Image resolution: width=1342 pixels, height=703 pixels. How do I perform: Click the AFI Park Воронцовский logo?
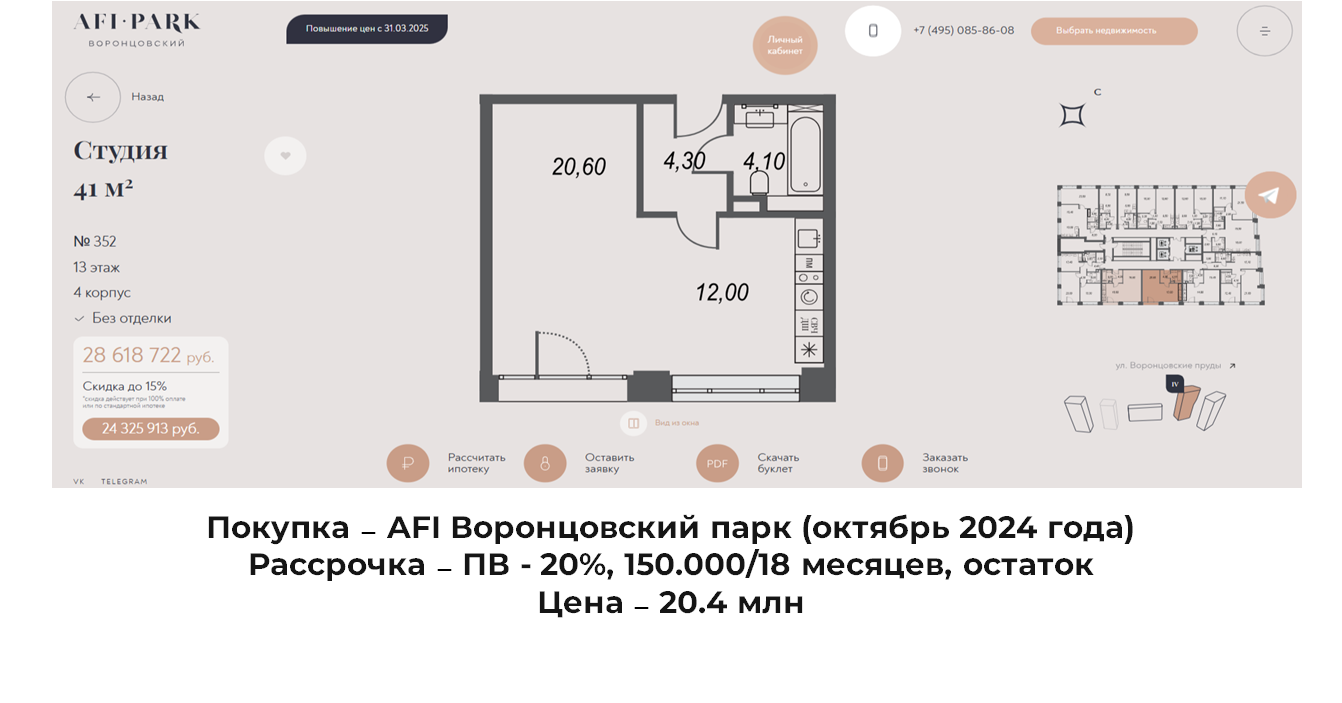137,30
